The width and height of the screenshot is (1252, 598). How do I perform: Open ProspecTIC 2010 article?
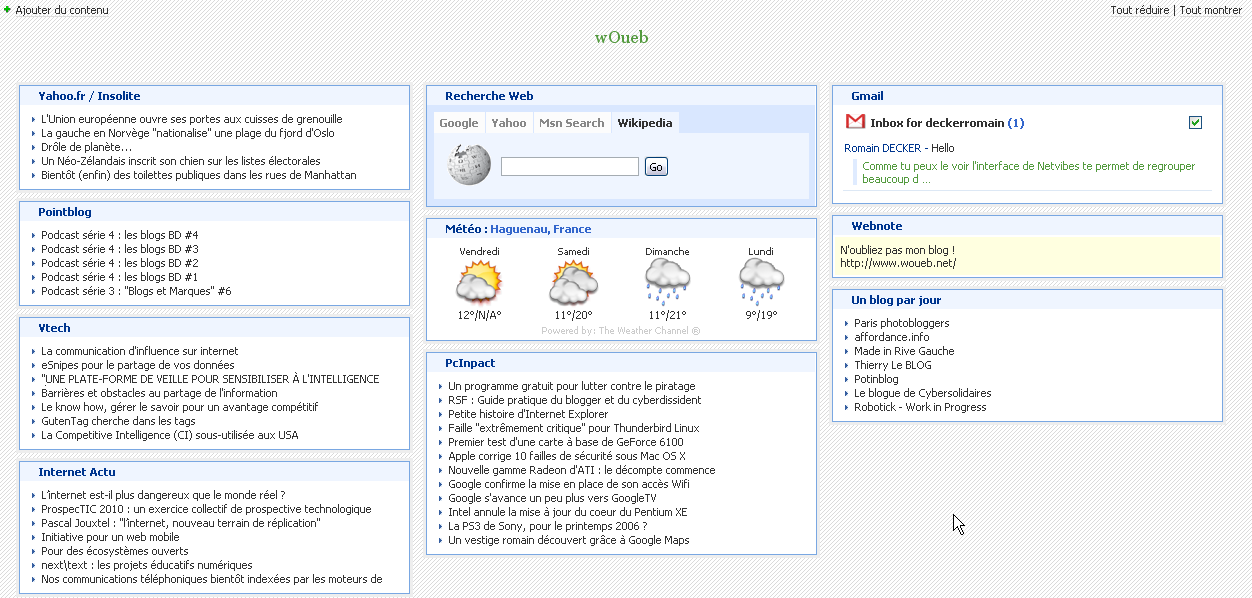coord(206,509)
